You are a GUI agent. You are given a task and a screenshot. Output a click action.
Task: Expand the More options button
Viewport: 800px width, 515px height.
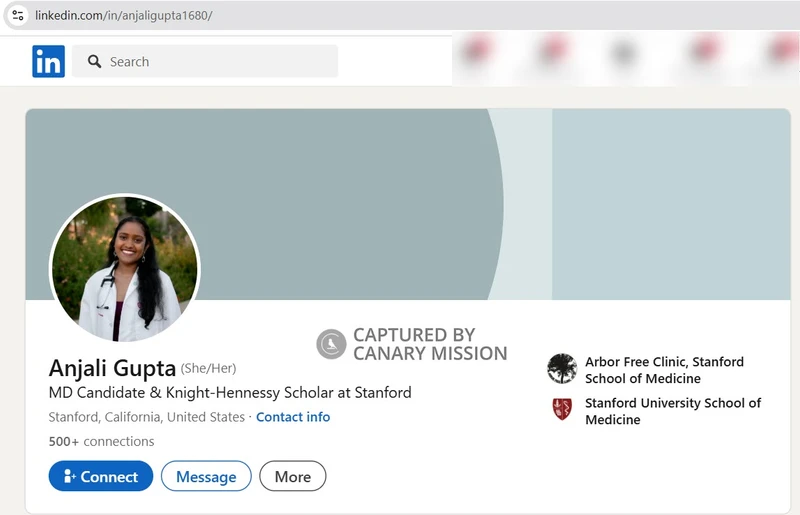293,476
